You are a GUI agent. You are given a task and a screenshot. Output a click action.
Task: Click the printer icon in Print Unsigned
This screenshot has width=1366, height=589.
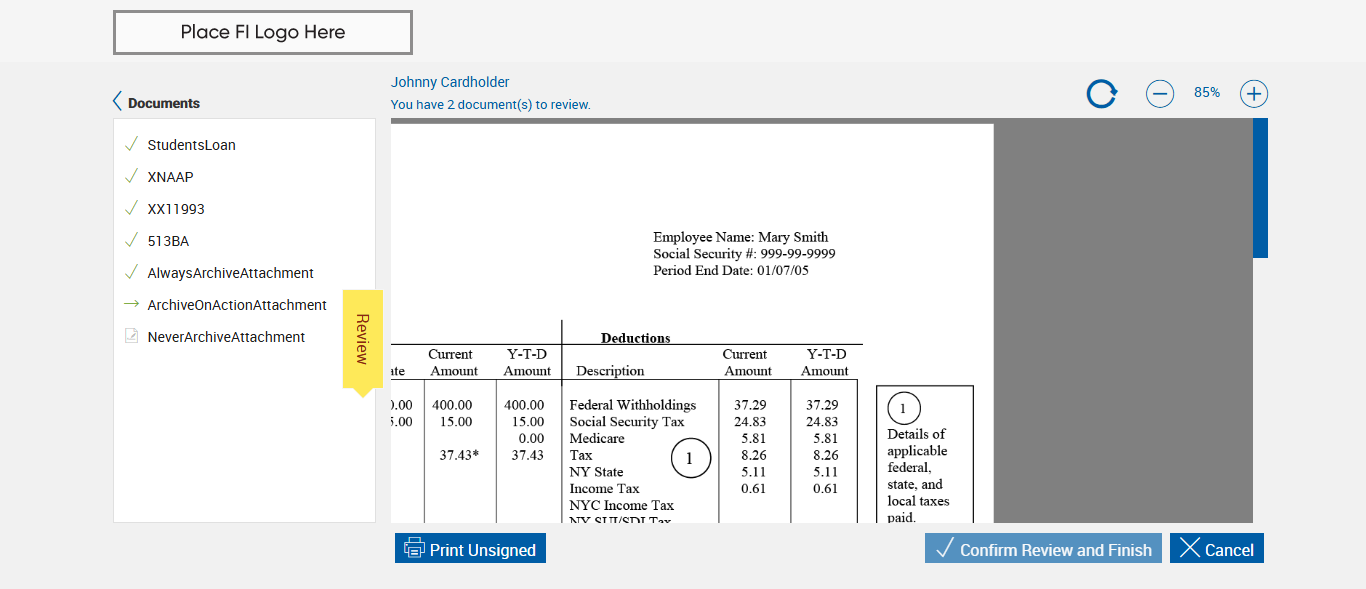click(414, 549)
